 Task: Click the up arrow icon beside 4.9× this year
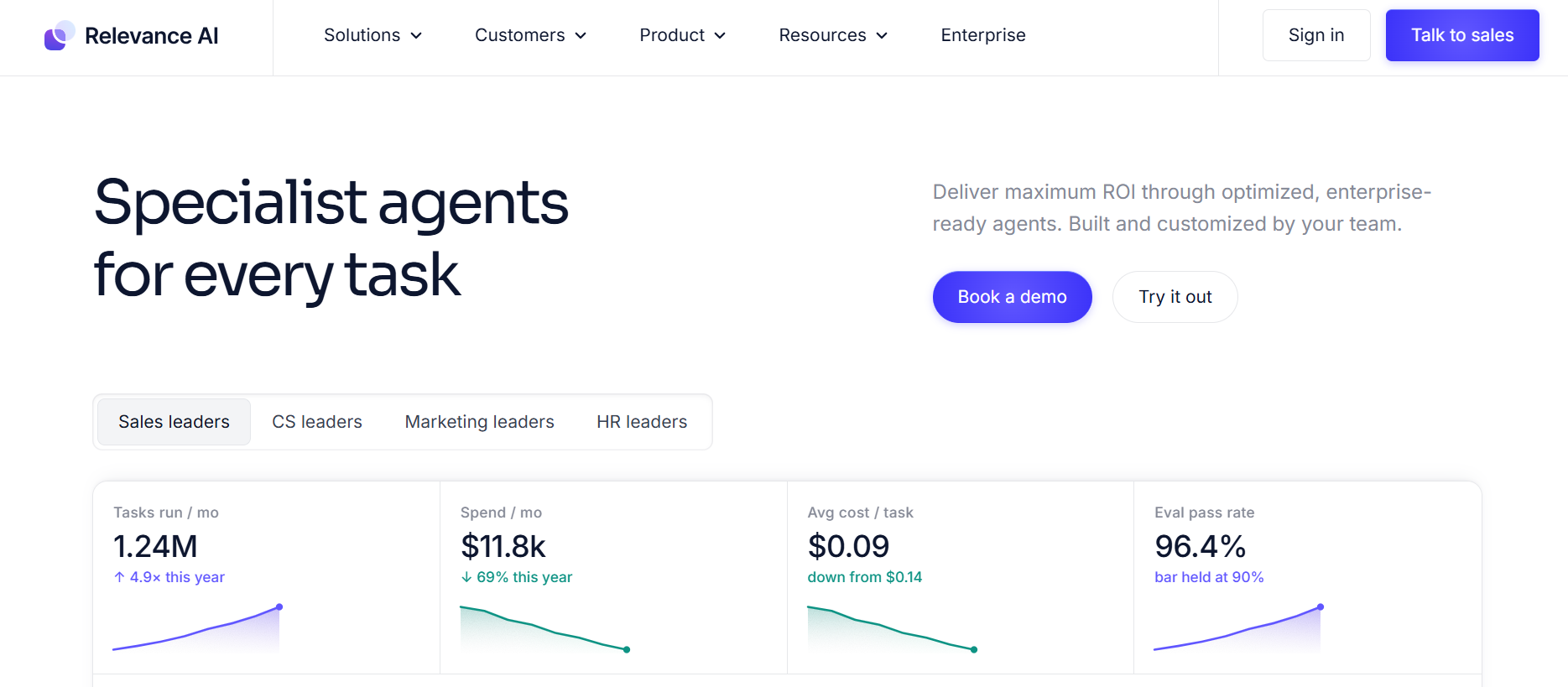click(119, 577)
